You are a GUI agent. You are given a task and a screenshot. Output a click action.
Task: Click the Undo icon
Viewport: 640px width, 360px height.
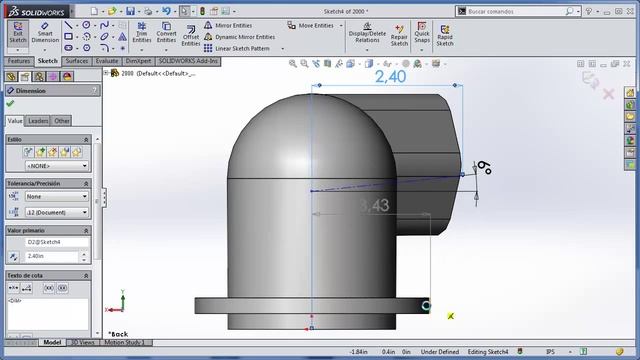click(166, 11)
